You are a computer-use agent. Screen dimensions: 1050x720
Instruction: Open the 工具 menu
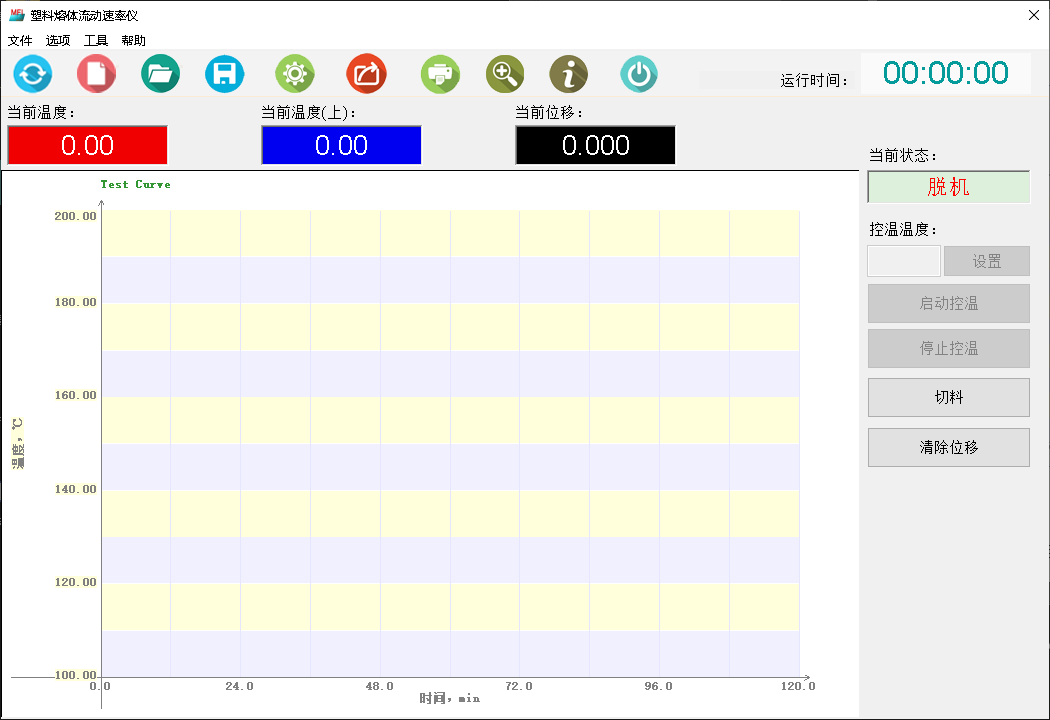point(96,41)
